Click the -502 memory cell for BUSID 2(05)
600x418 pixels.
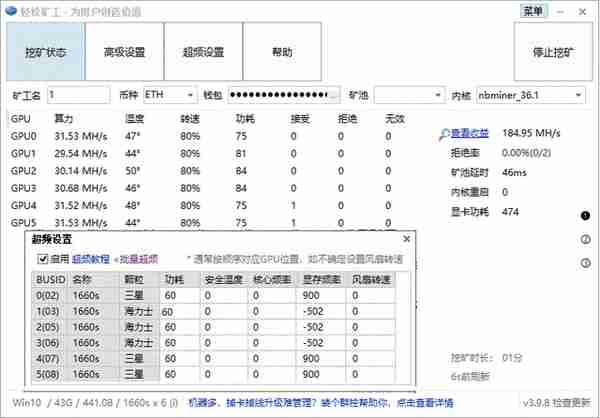click(x=321, y=327)
